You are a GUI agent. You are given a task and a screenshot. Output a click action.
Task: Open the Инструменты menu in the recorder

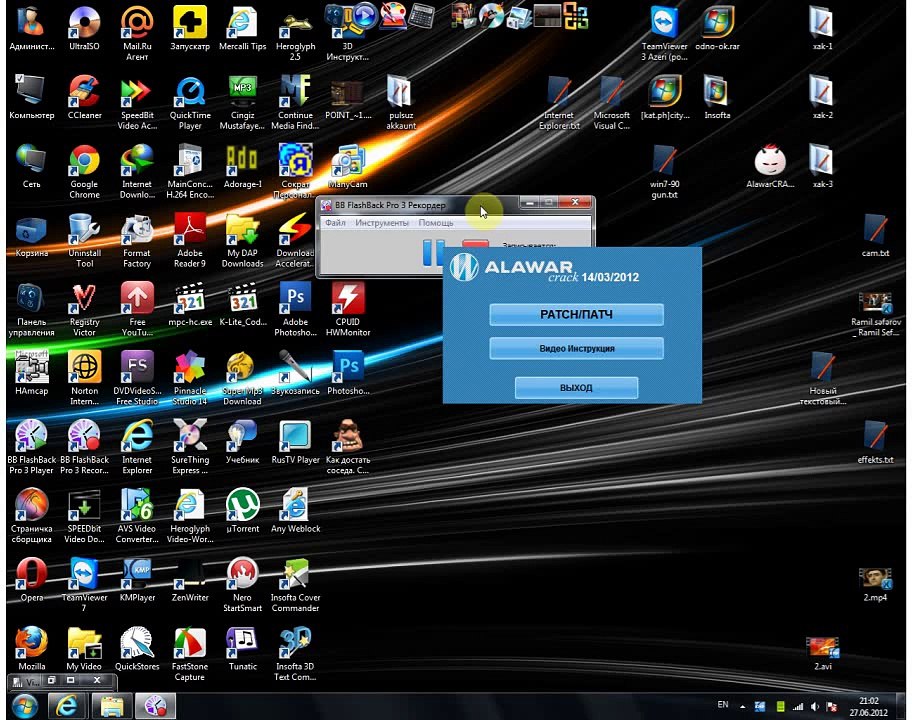pos(382,223)
